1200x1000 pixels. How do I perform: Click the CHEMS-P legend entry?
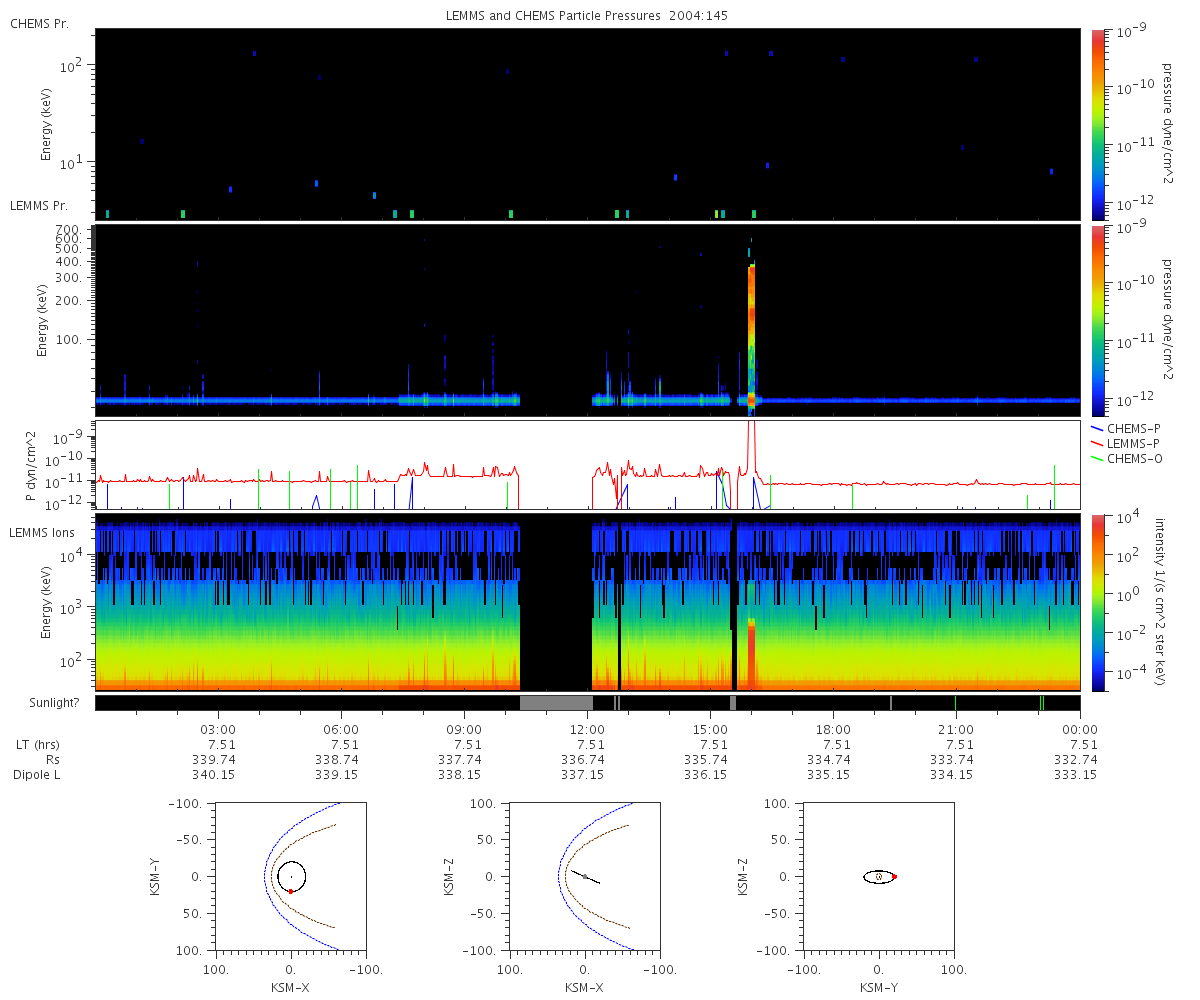[x=1127, y=428]
